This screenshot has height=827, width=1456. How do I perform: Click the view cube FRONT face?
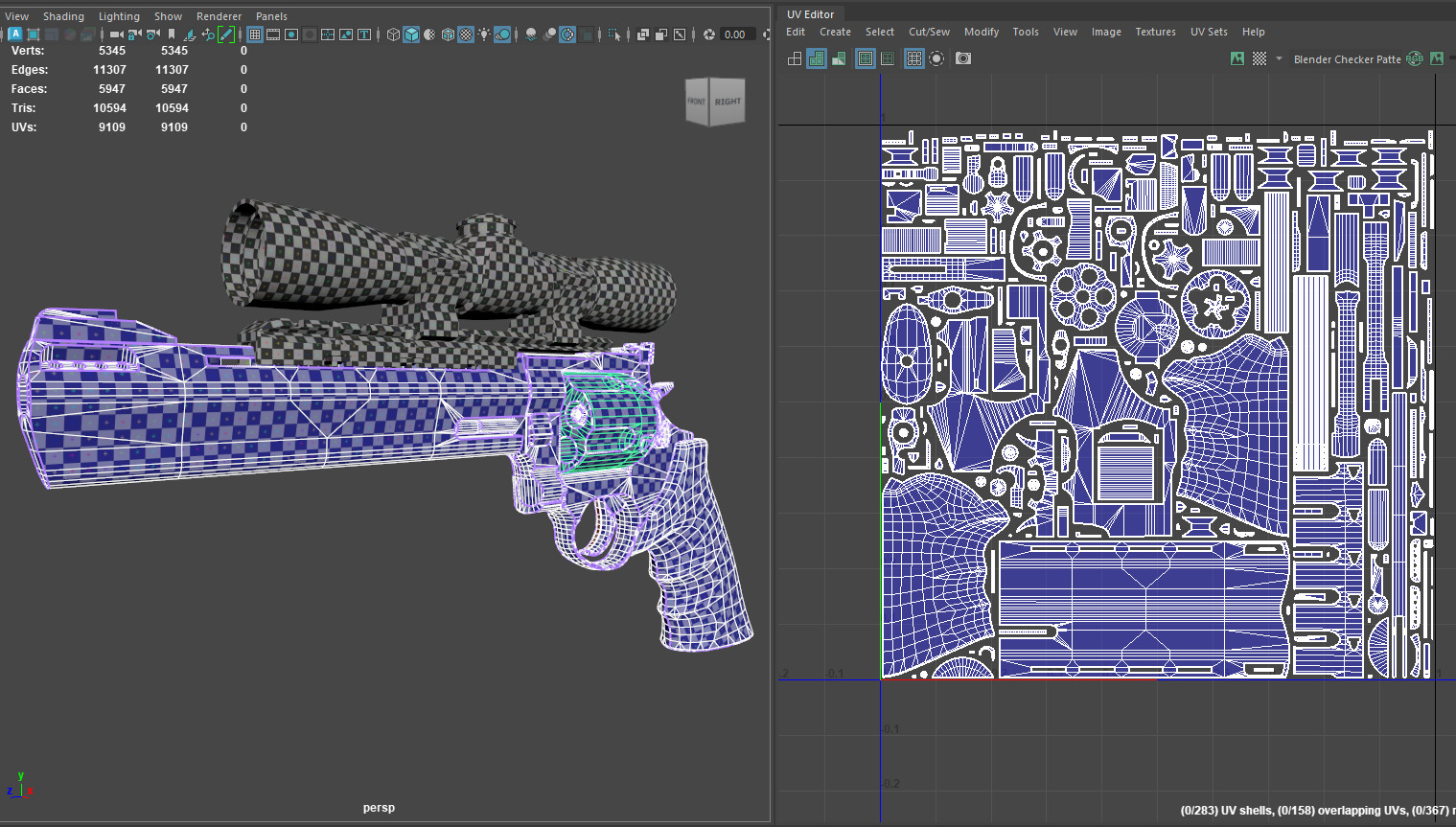tap(697, 102)
